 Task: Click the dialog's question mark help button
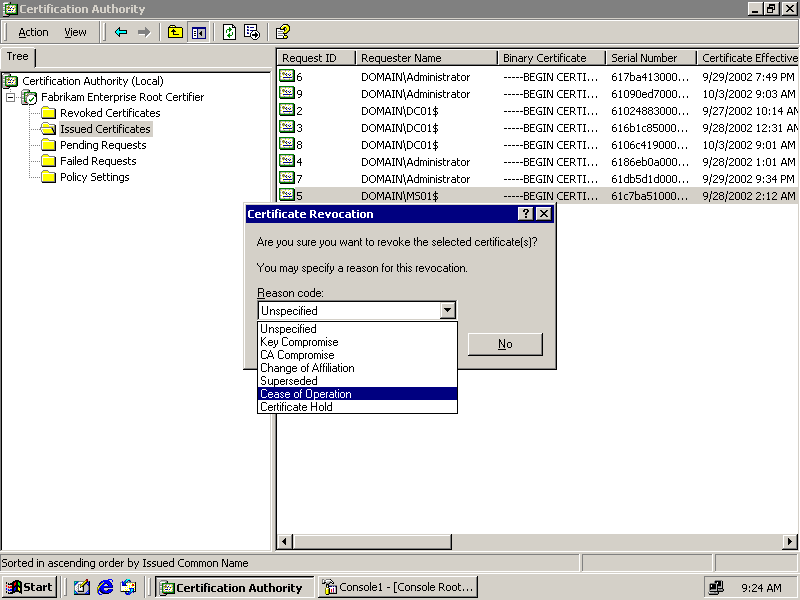[x=526, y=214]
